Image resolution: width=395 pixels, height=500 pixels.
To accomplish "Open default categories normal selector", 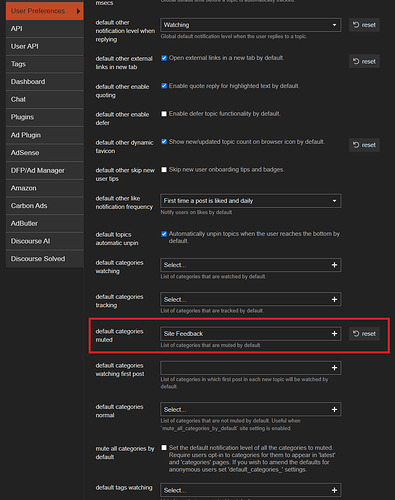I will 251,409.
